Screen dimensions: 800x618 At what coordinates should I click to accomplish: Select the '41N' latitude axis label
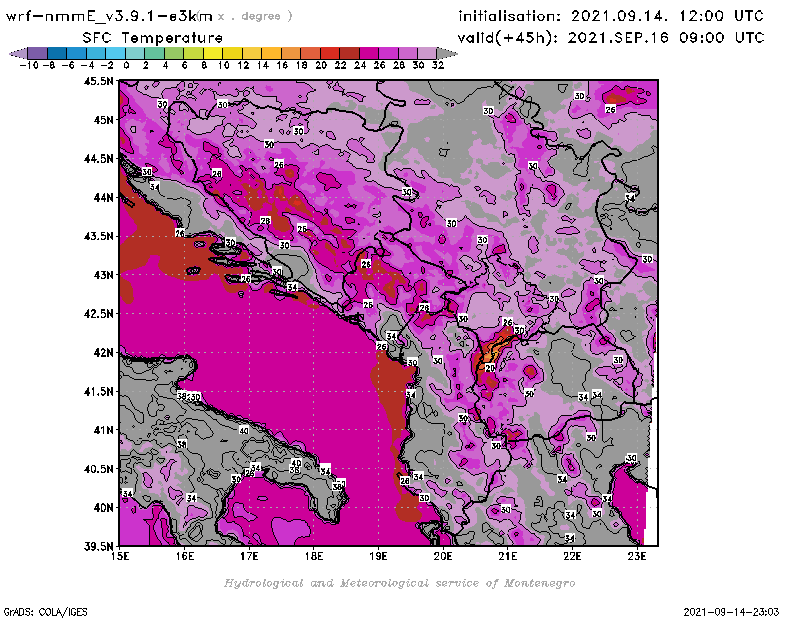[103, 430]
